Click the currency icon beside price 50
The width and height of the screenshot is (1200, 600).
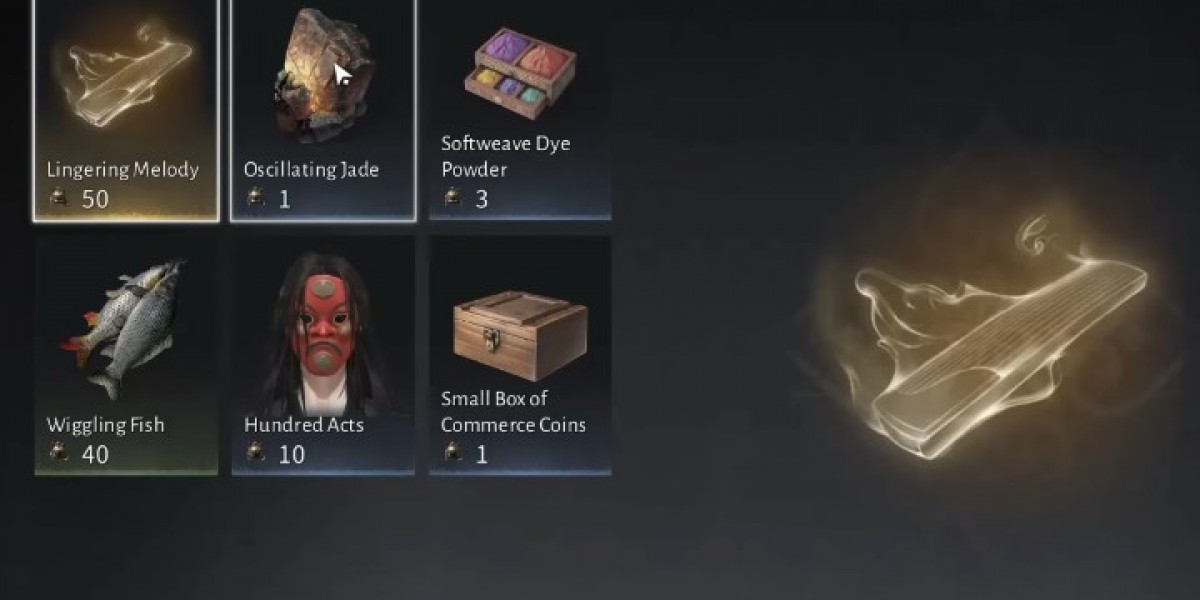[x=58, y=198]
